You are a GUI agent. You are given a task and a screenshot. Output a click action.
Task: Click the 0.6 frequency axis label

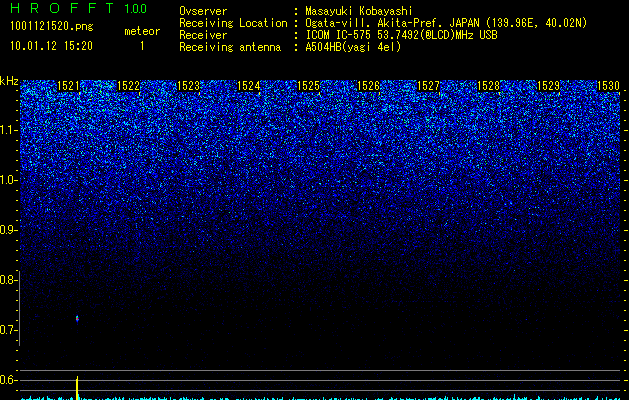(x=8, y=380)
